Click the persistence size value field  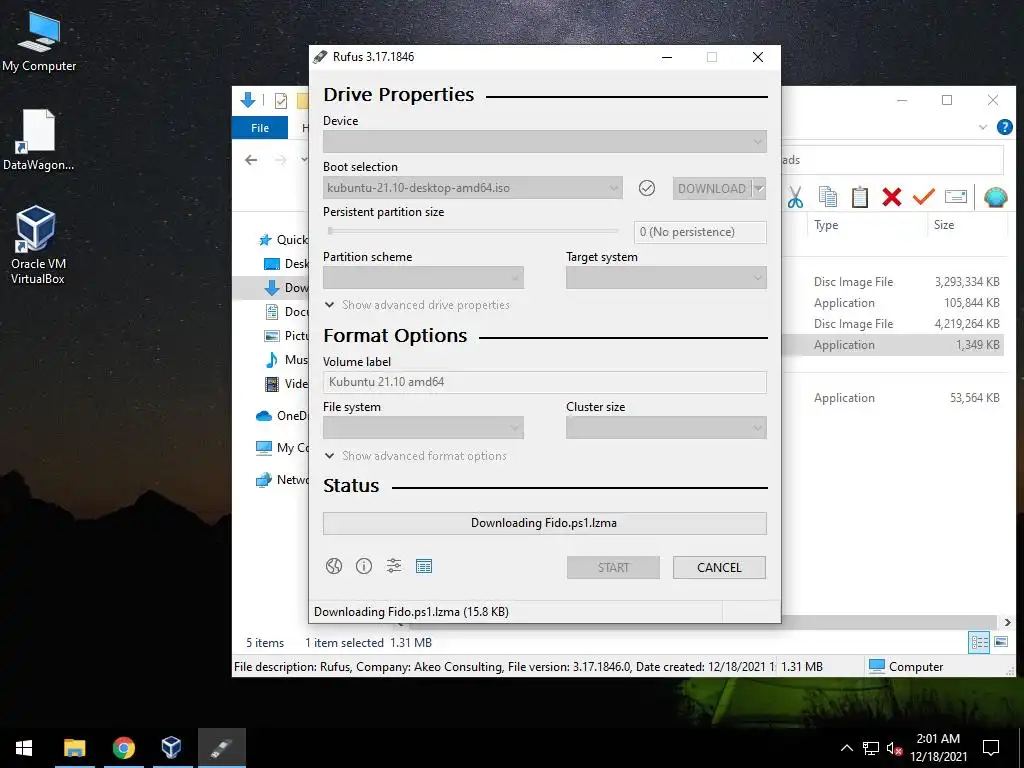(x=700, y=232)
